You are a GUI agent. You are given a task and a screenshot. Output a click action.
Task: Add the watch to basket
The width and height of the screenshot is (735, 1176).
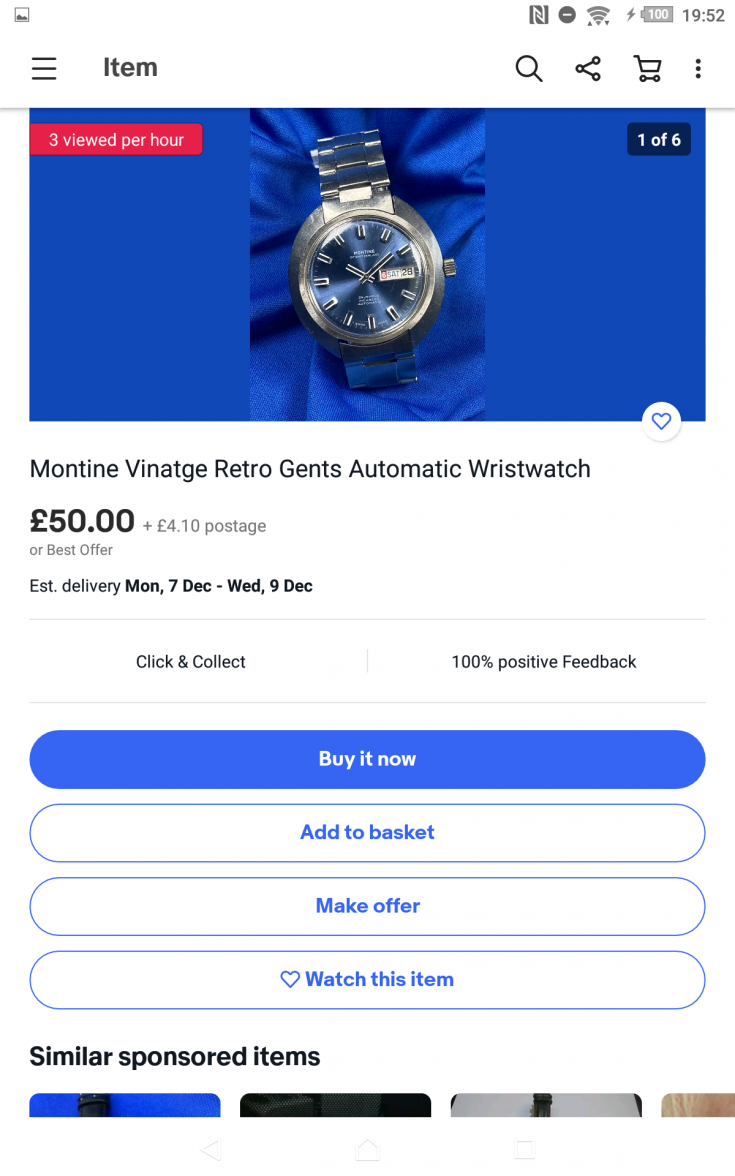(367, 832)
